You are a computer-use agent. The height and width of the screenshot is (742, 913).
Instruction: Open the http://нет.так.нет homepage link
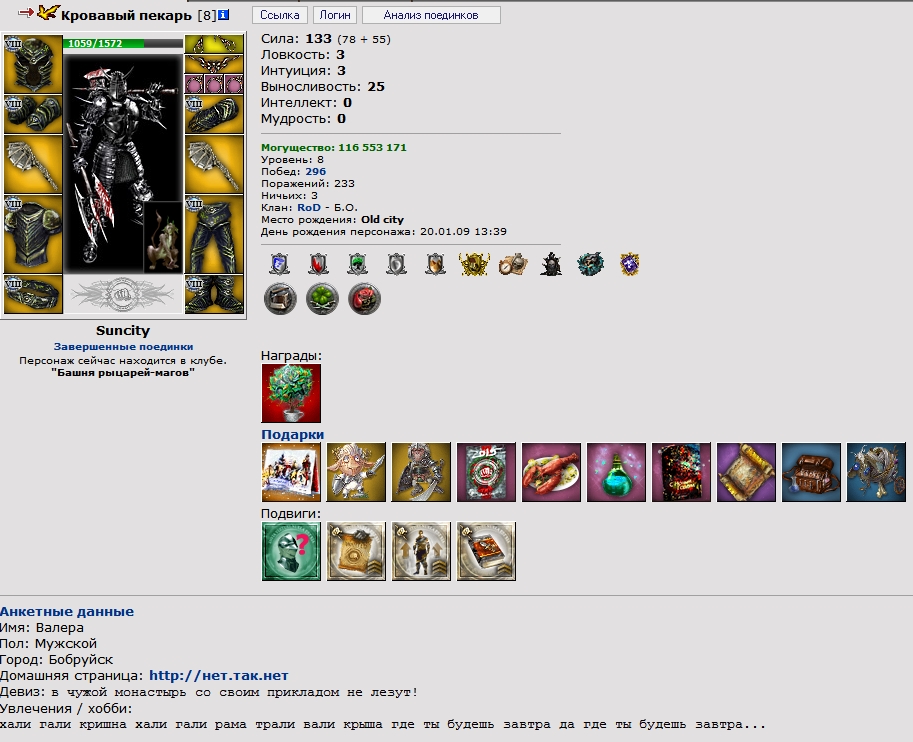[x=218, y=676]
